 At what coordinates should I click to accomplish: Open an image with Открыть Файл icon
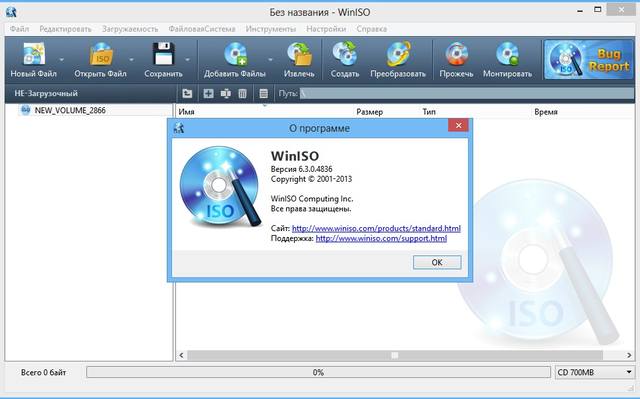[100, 54]
